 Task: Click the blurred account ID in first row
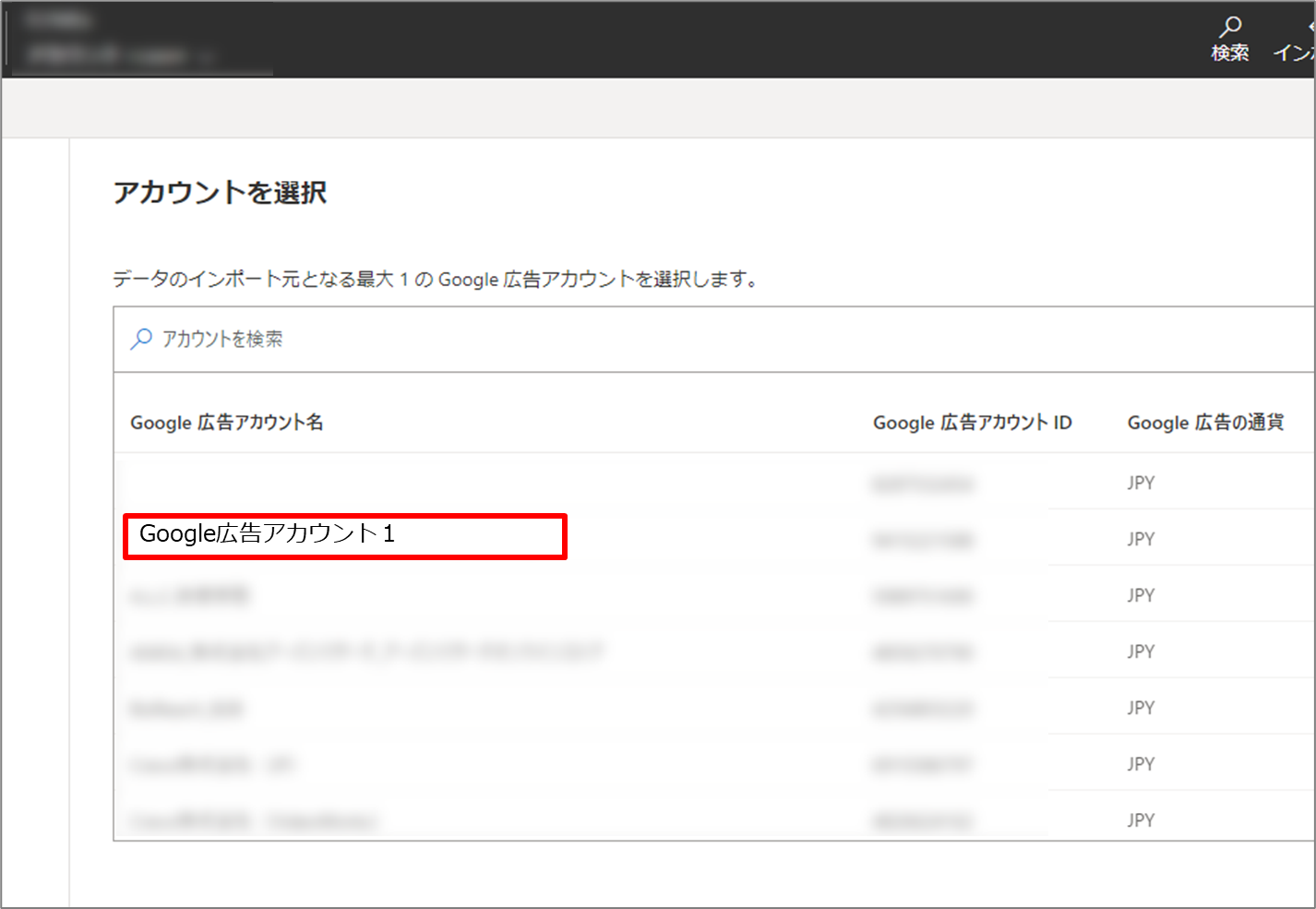(x=922, y=484)
